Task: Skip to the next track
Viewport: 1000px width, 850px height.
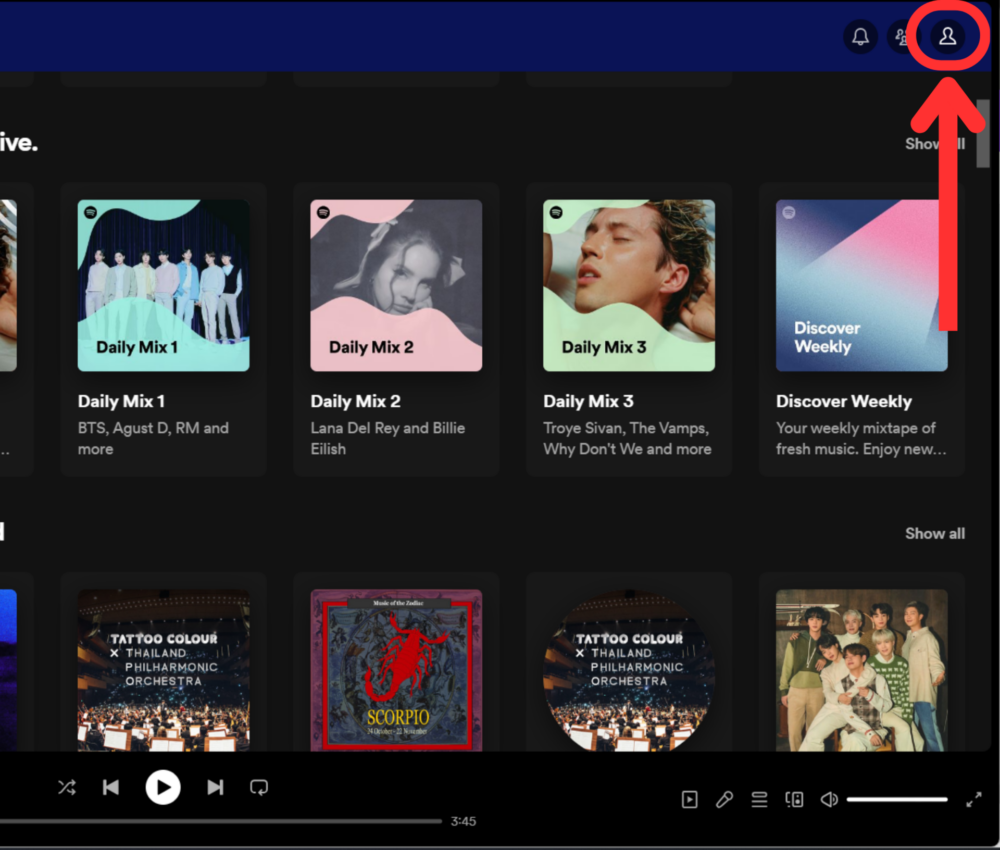Action: point(215,787)
